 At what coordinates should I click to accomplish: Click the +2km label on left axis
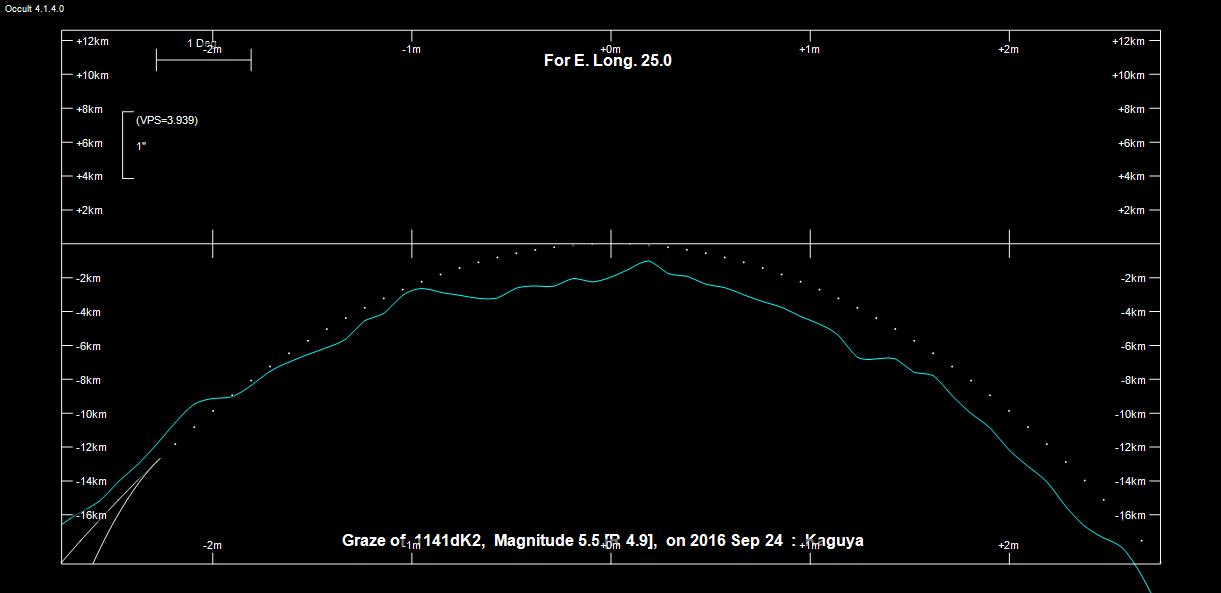89,210
